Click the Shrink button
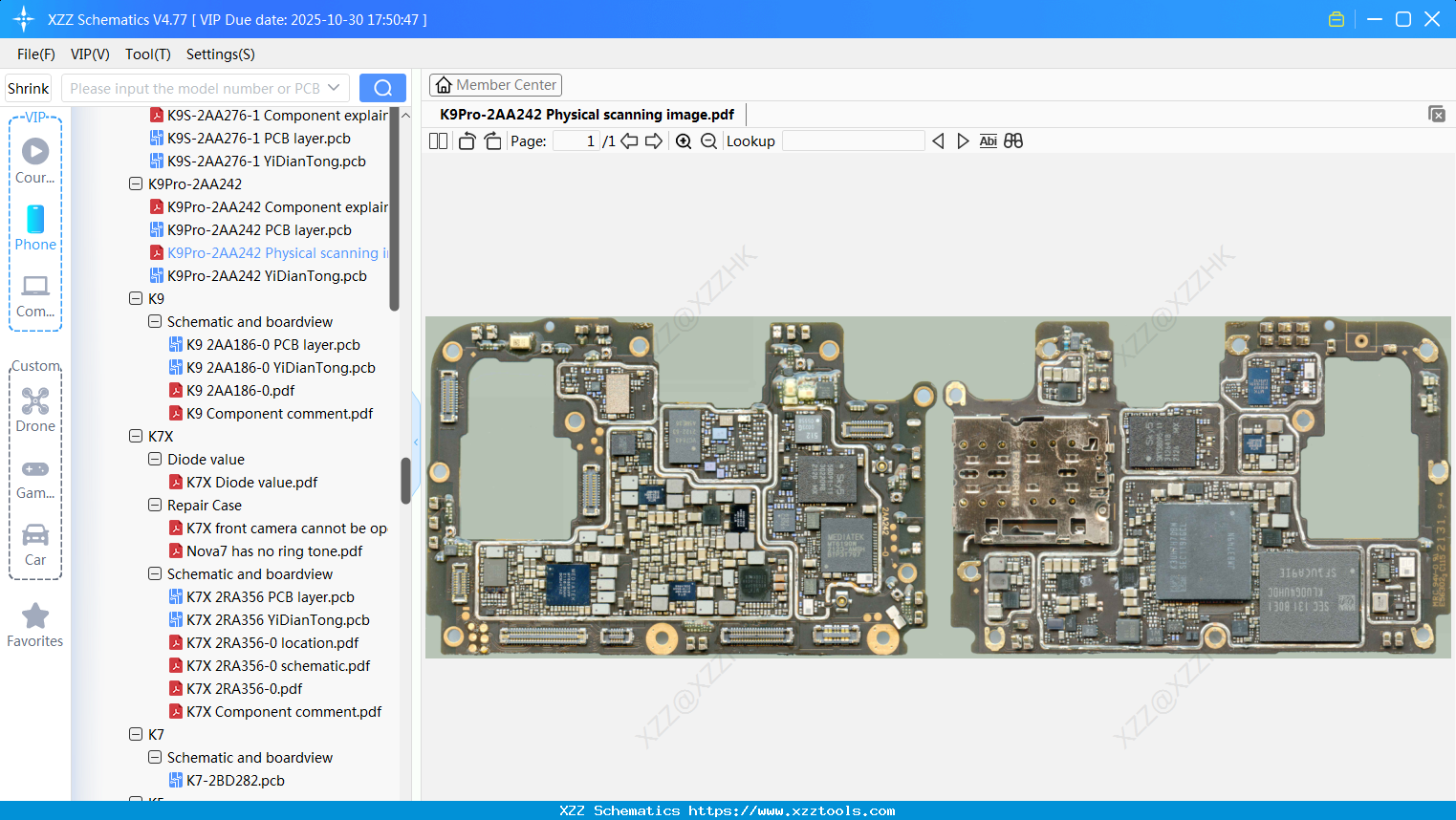Viewport: 1456px width, 820px height. tap(28, 88)
